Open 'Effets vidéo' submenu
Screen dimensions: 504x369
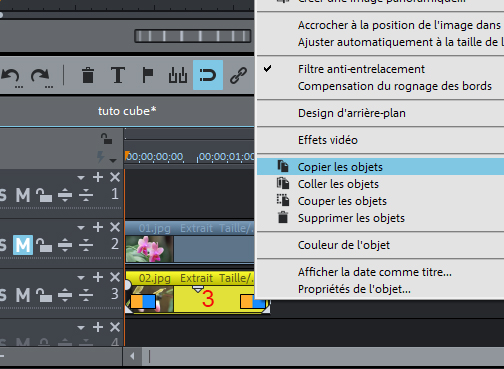coord(380,140)
